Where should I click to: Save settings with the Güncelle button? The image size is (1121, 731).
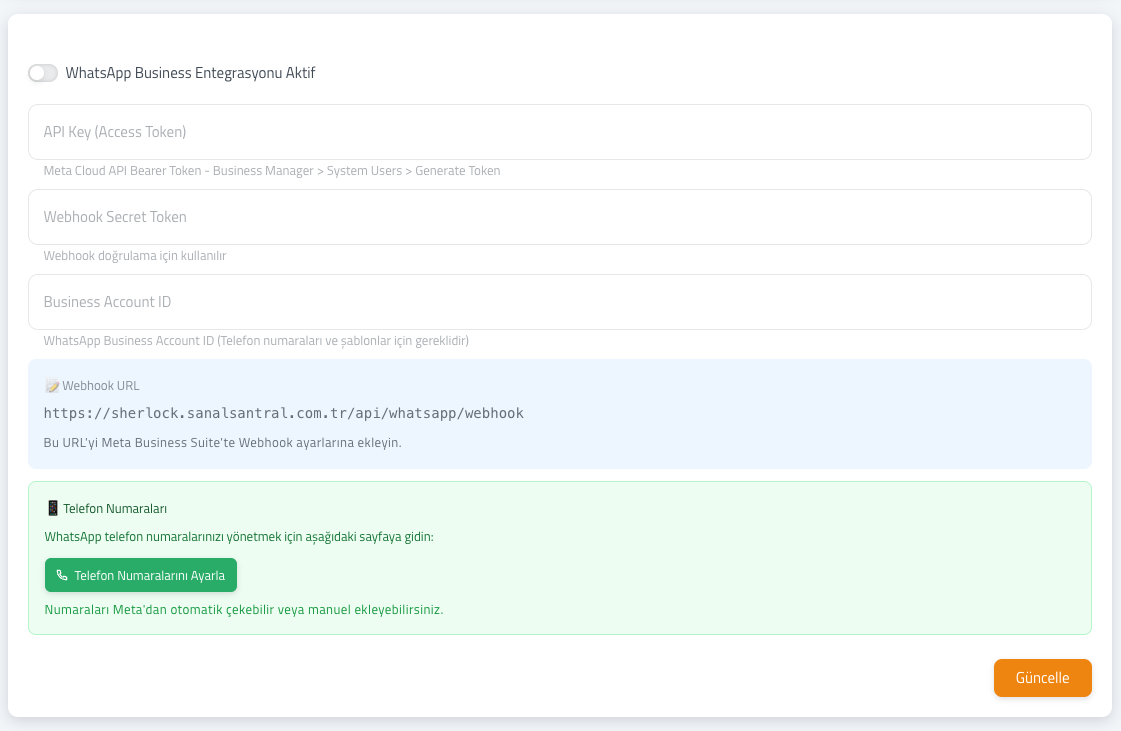click(x=1042, y=678)
